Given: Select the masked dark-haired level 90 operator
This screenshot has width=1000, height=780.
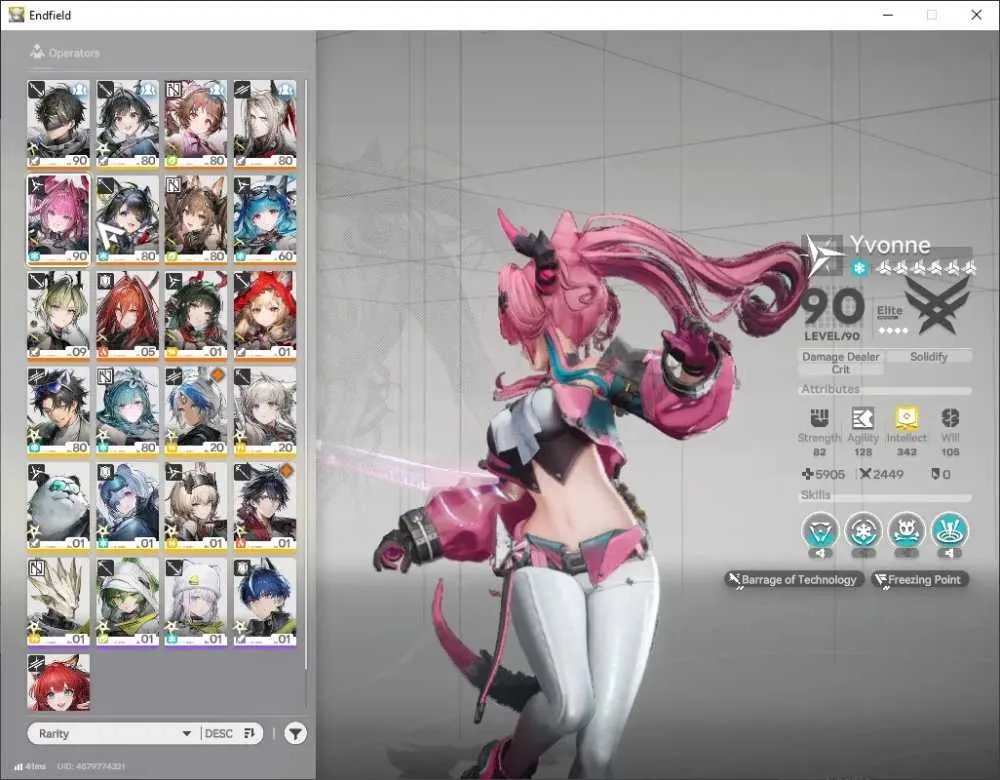Looking at the screenshot, I should (x=58, y=124).
